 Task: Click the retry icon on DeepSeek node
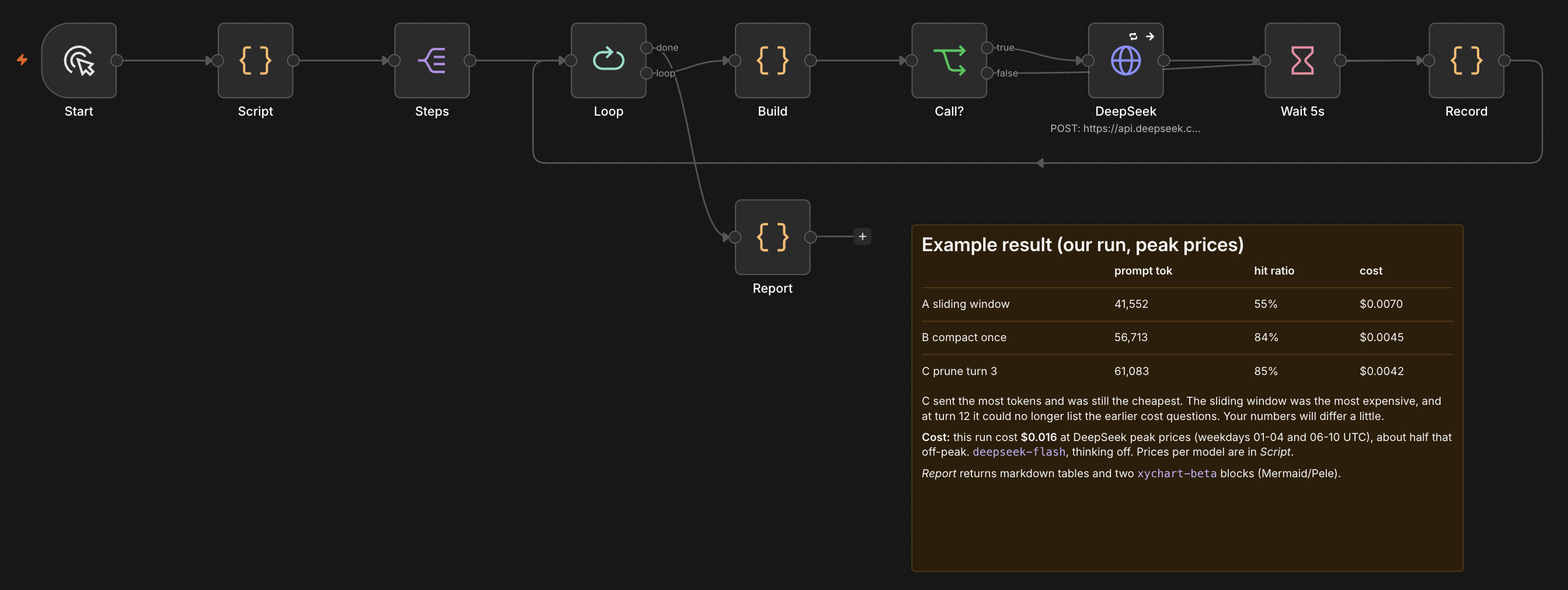click(1133, 37)
